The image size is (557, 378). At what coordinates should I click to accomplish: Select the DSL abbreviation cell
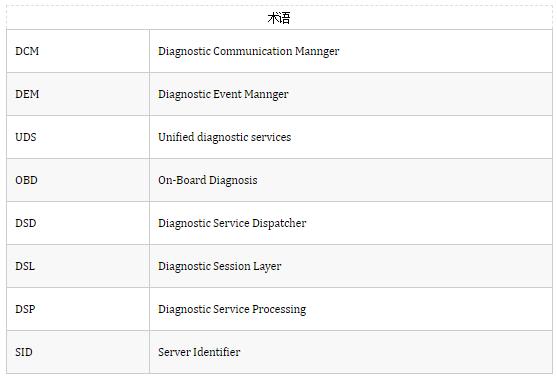pos(78,266)
